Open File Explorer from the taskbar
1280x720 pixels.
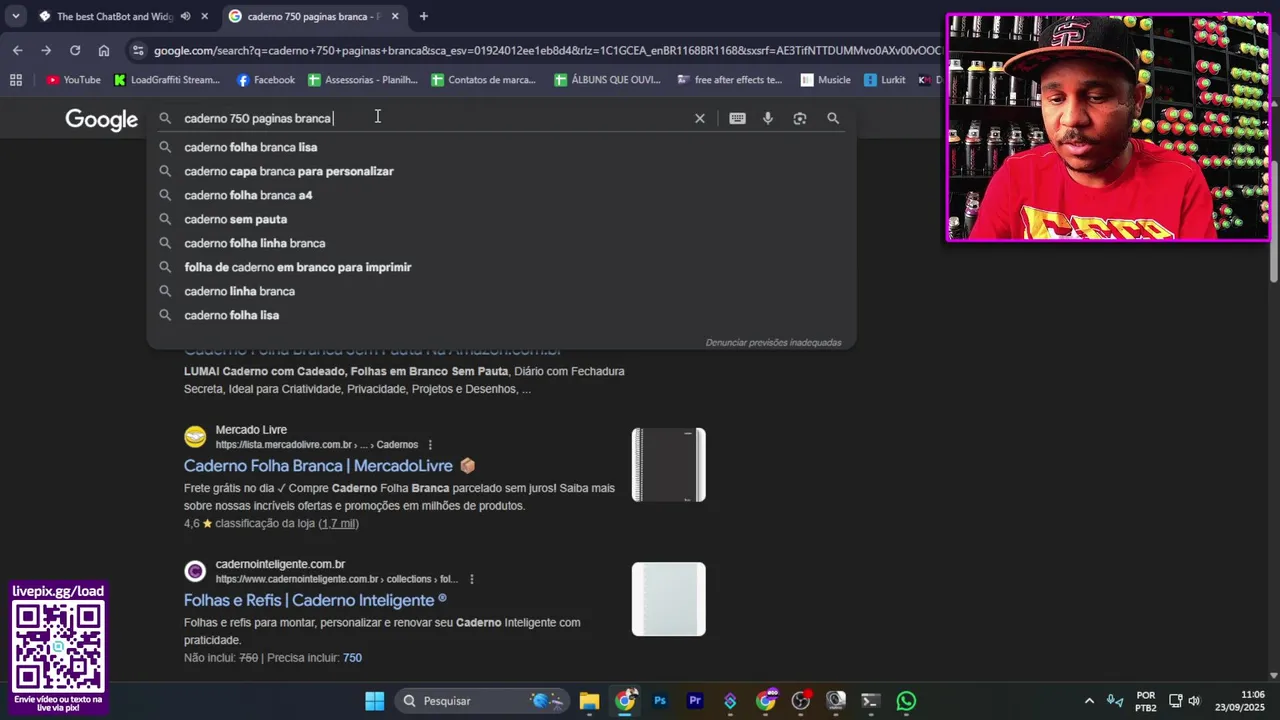coord(589,701)
